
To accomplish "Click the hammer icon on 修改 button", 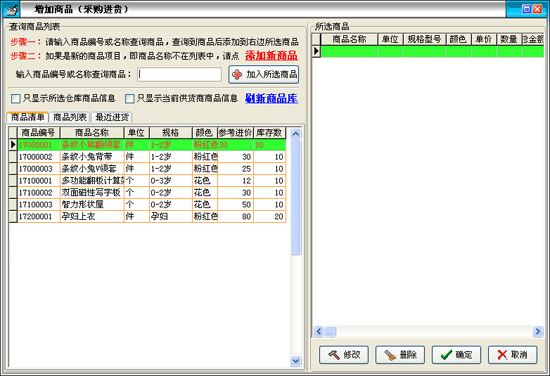I will click(x=334, y=355).
